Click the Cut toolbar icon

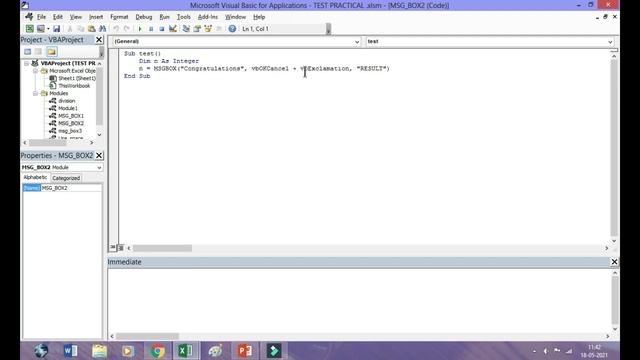[70, 29]
